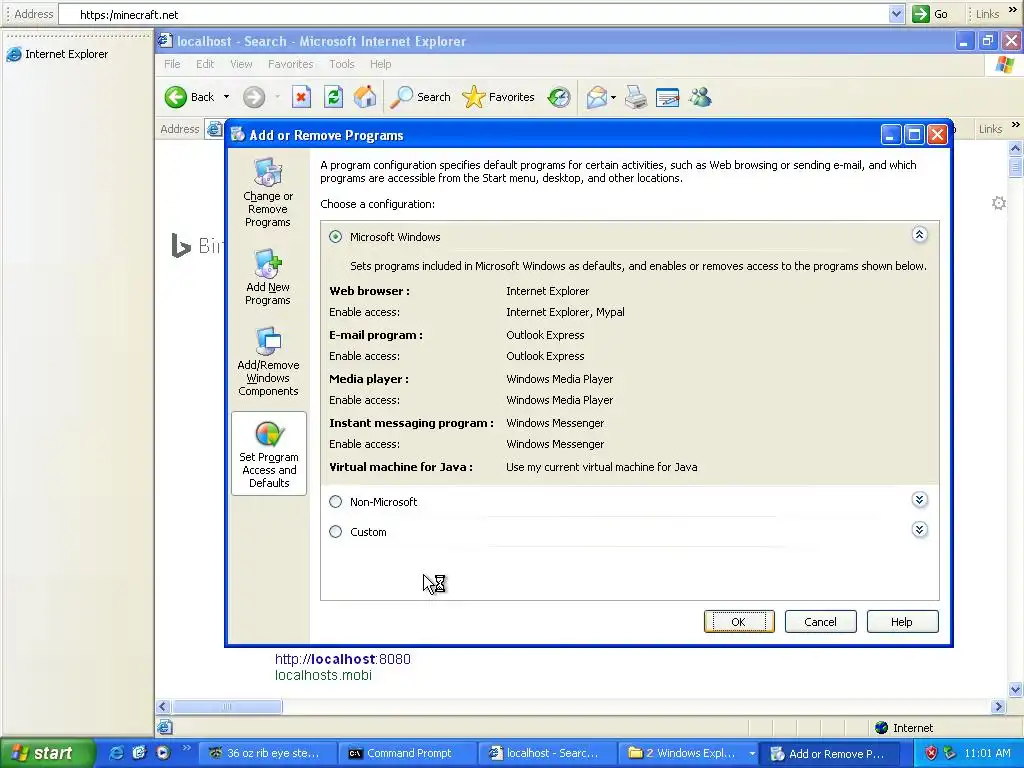The image size is (1024, 768).
Task: Click the vertical scrollbar down arrow
Action: 1016,690
